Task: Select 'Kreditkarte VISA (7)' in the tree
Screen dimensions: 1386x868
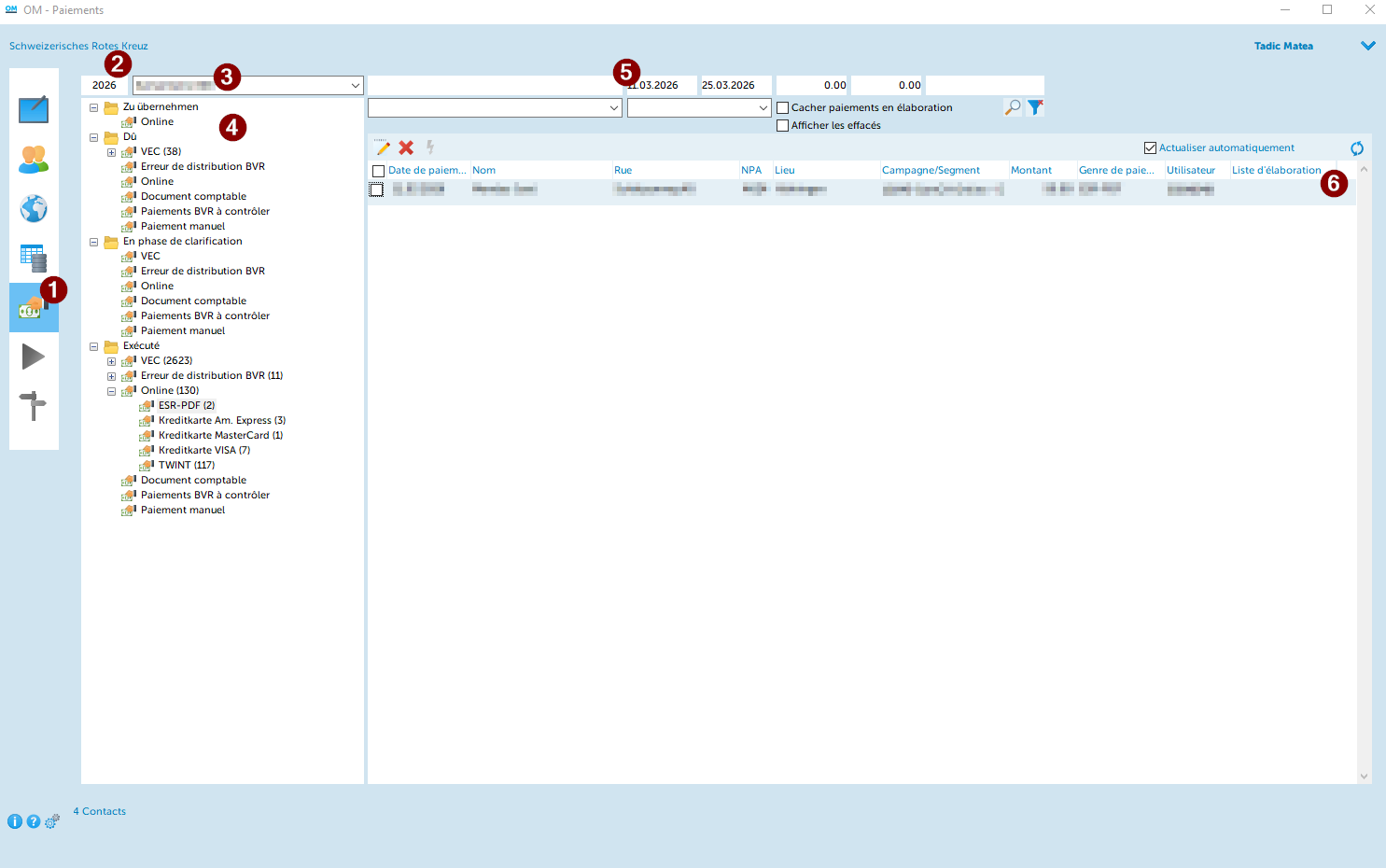Action: (x=204, y=450)
